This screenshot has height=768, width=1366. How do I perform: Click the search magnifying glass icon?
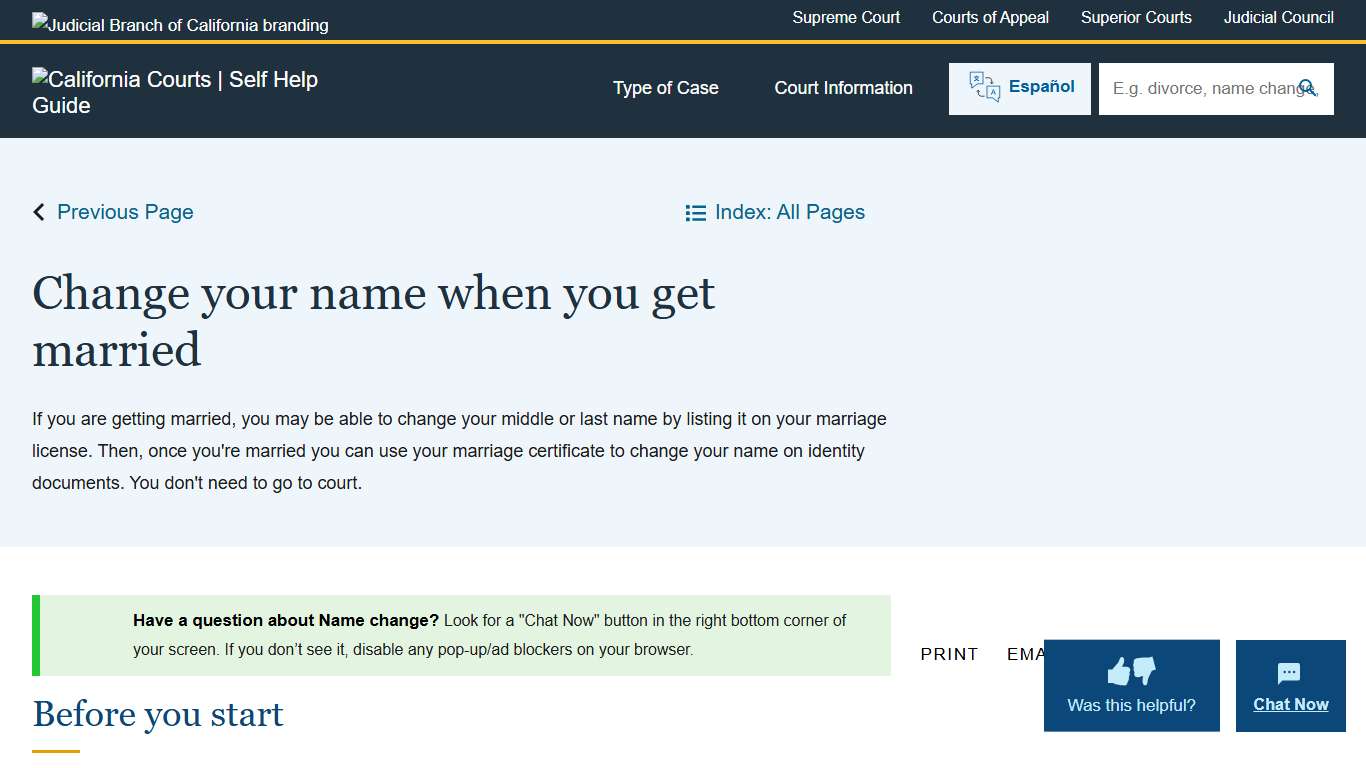click(1309, 88)
